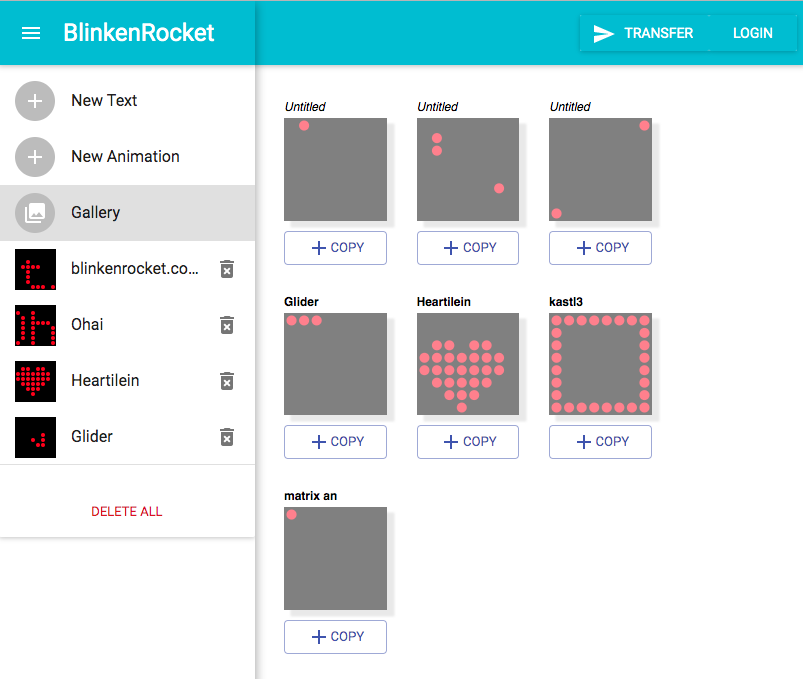
Task: Click the Transfer paper plane icon
Action: [603, 33]
